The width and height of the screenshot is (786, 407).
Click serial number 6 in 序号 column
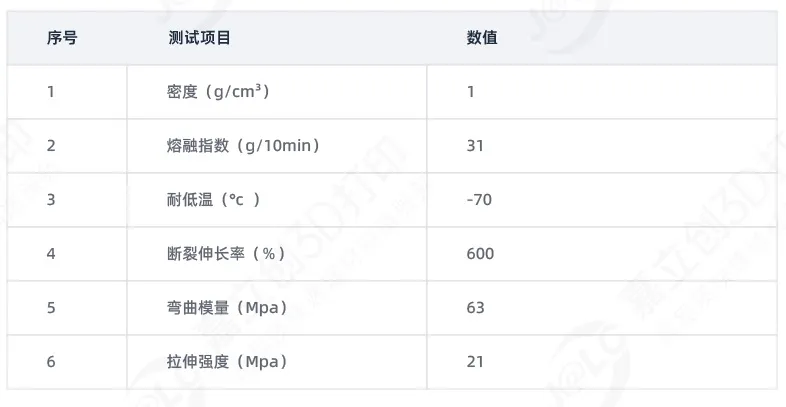(x=51, y=361)
